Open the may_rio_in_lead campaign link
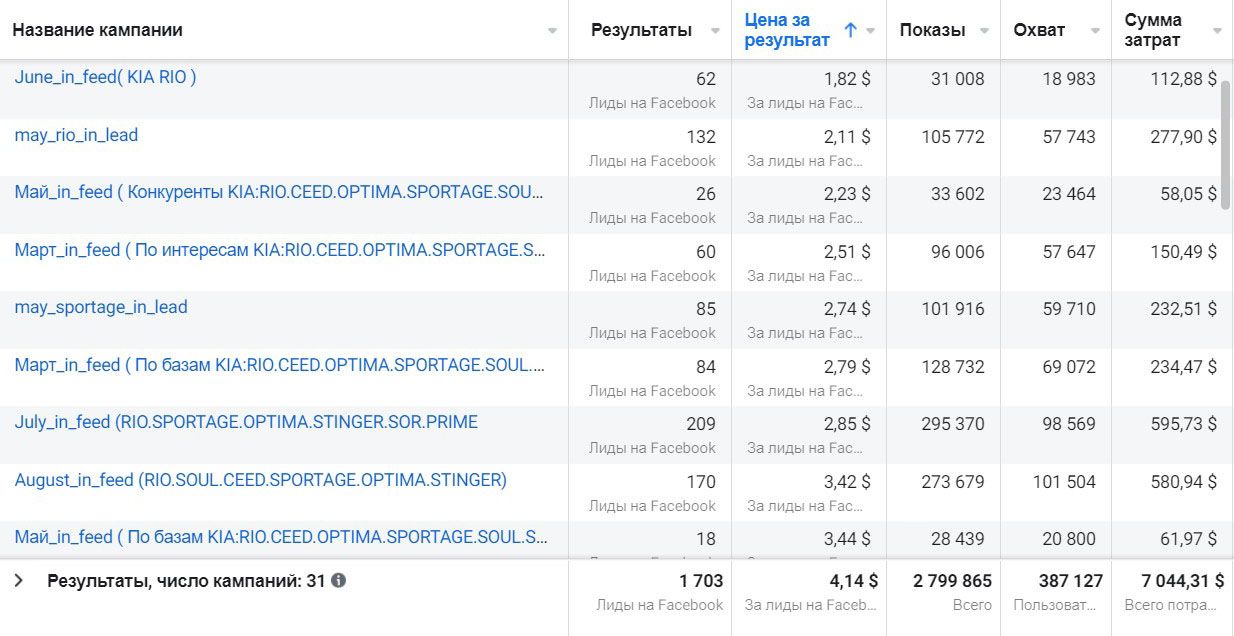This screenshot has width=1234, height=636. click(76, 135)
